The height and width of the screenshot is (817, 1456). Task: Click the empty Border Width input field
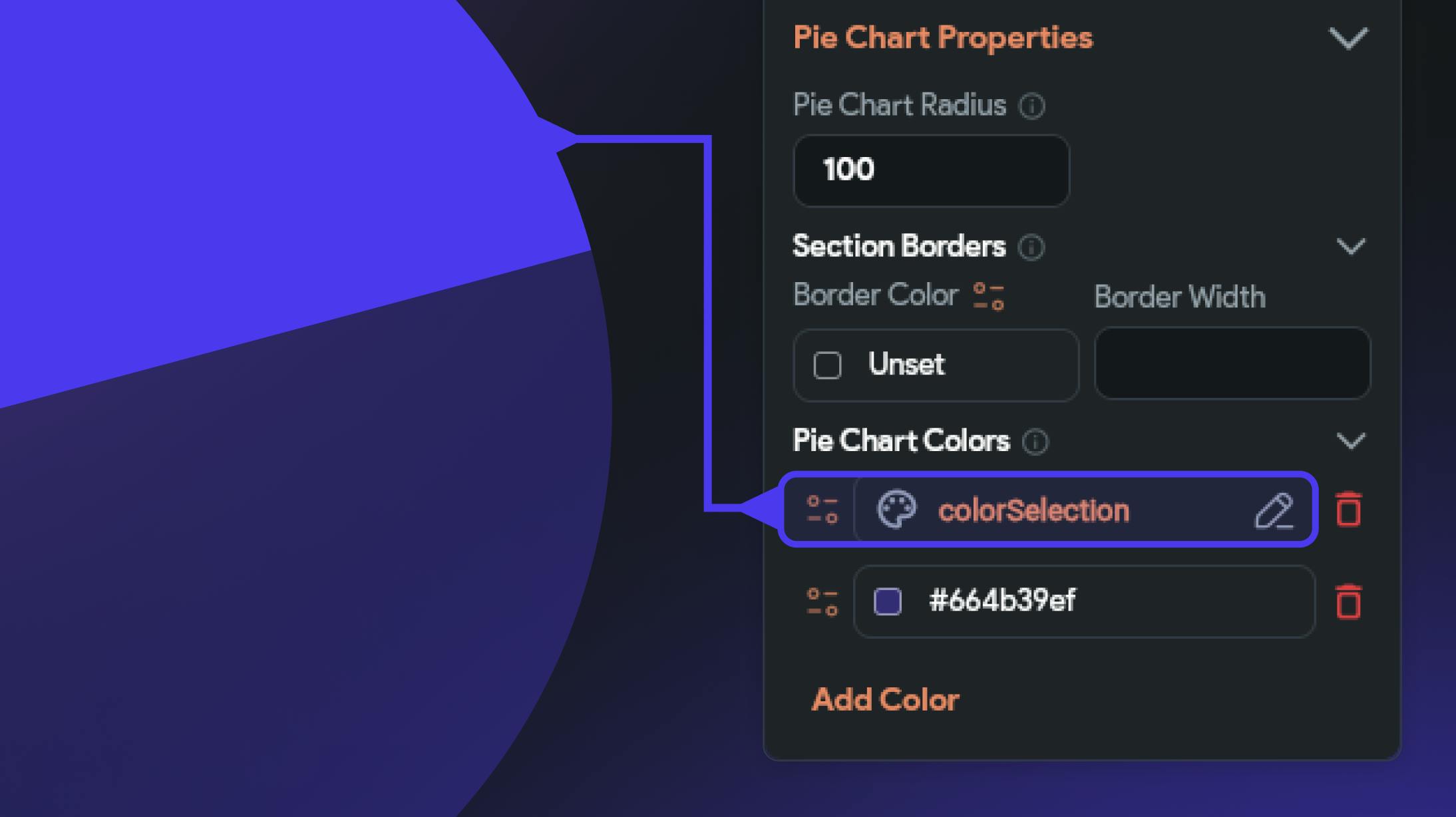(1232, 363)
